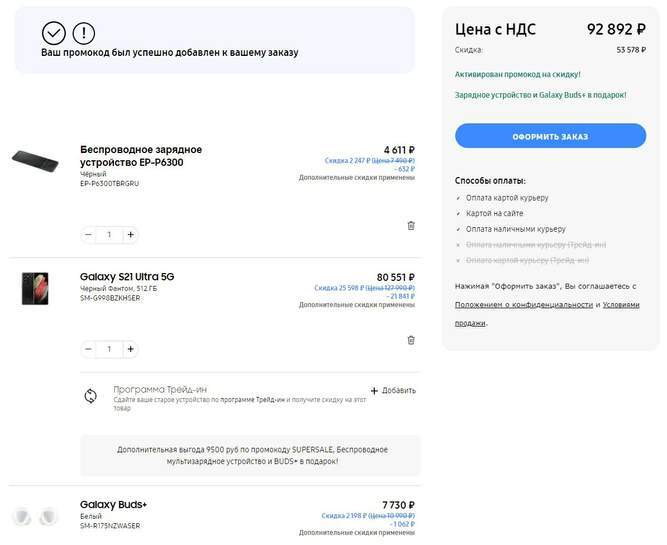Click the Galaxy Buds+ earbuds thumbnail
Screen dimensions: 667x545
[x=35, y=516]
